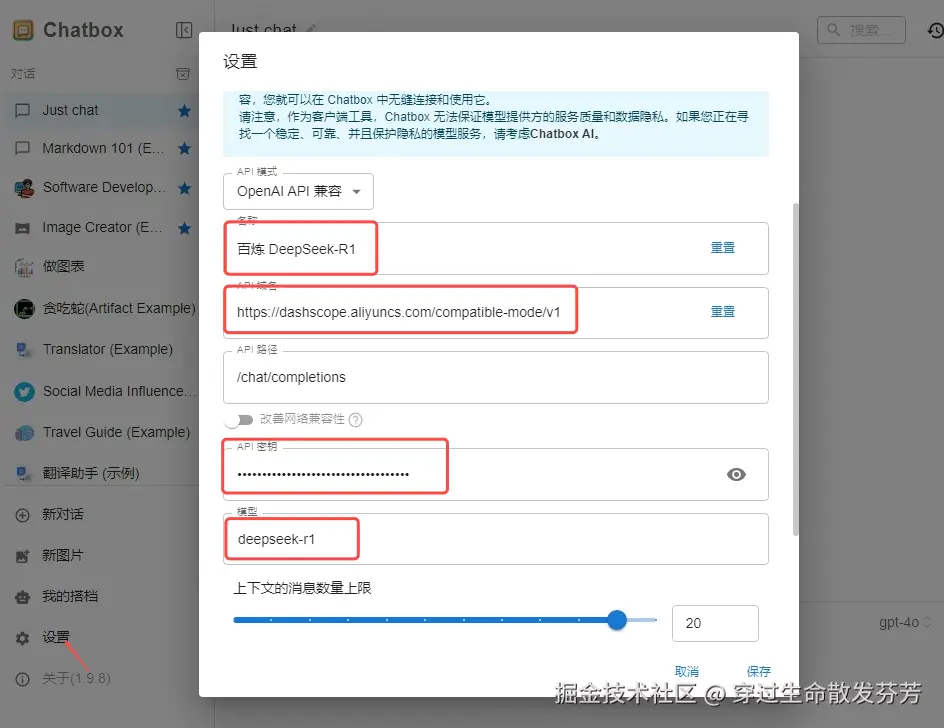The width and height of the screenshot is (944, 728).
Task: Click the API 域名 URL field
Action: (x=495, y=313)
